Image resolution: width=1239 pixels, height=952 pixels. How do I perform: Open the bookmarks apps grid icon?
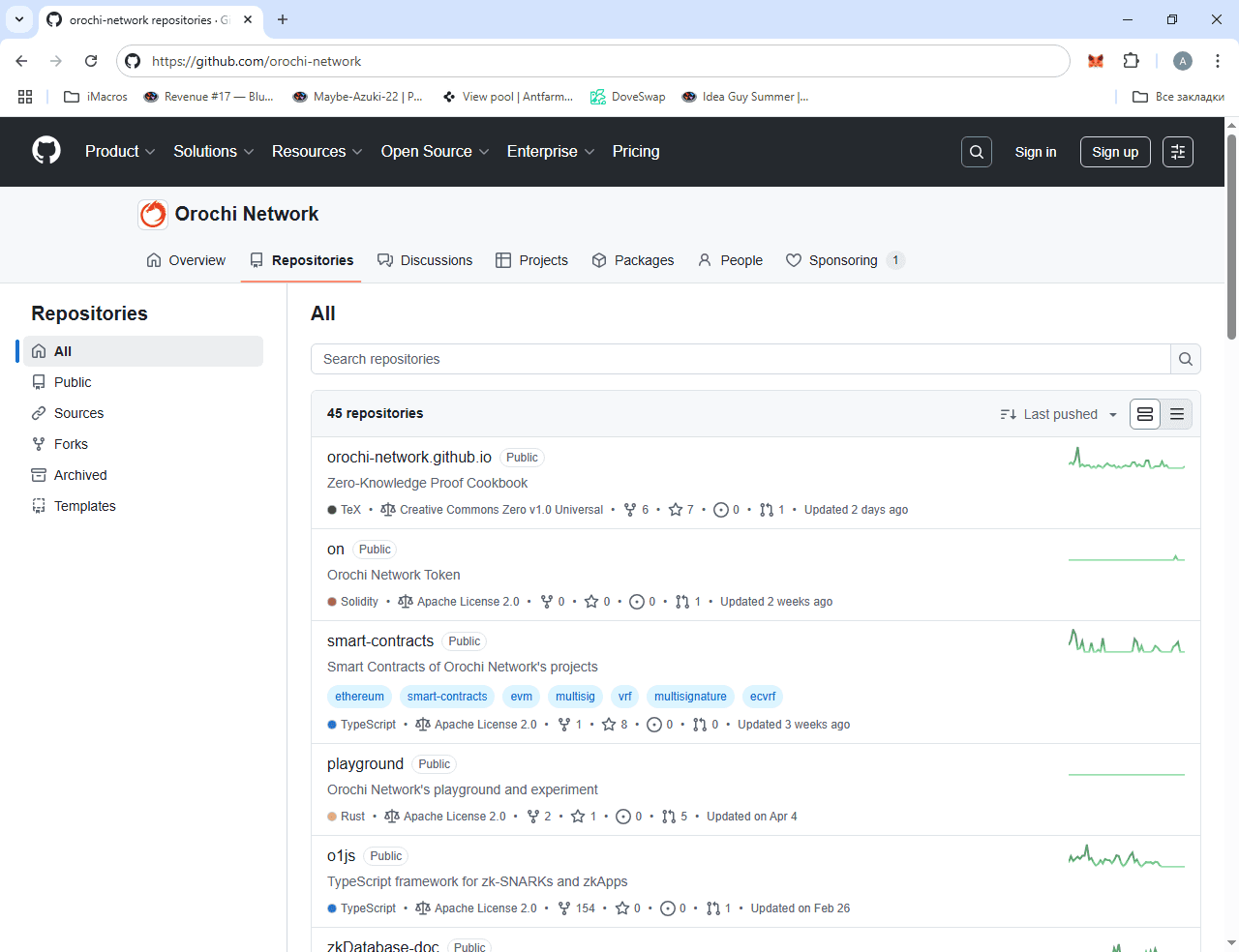25,97
